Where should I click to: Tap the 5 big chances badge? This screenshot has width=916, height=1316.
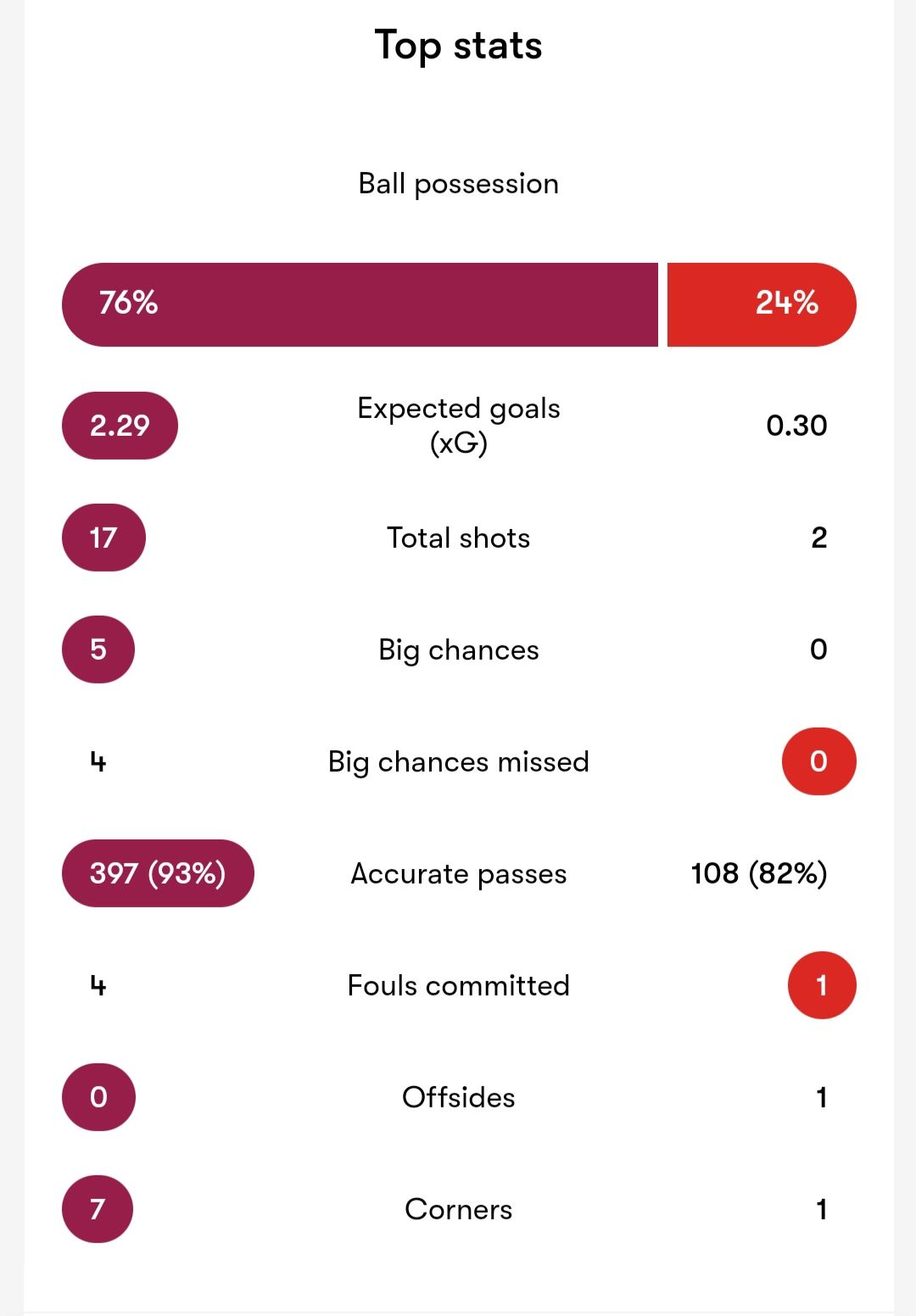[98, 650]
